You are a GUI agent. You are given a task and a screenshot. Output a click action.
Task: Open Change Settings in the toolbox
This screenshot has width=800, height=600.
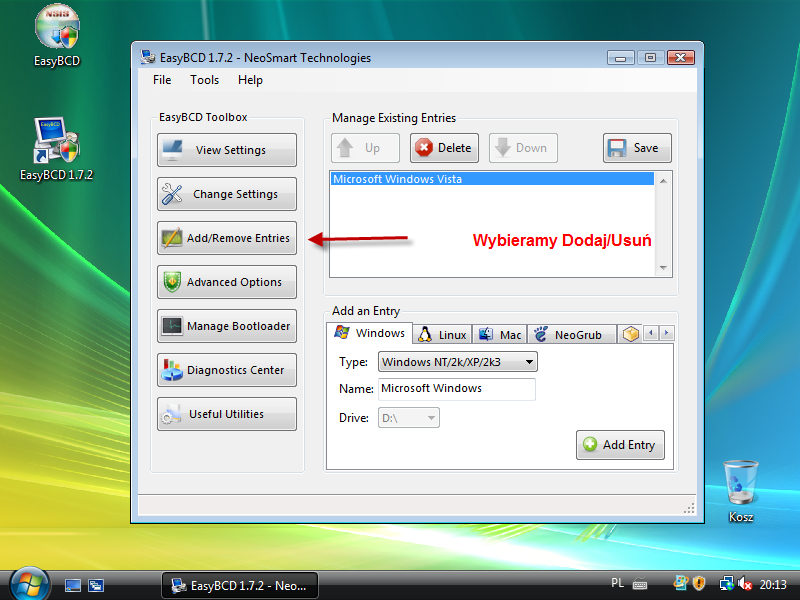click(x=227, y=194)
